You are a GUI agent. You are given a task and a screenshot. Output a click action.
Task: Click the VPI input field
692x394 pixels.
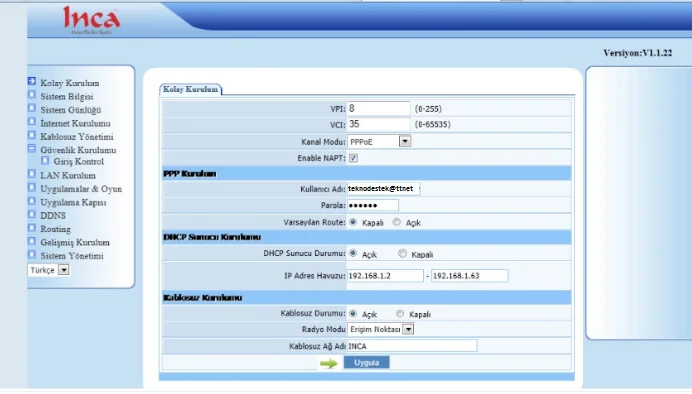pyautogui.click(x=379, y=109)
